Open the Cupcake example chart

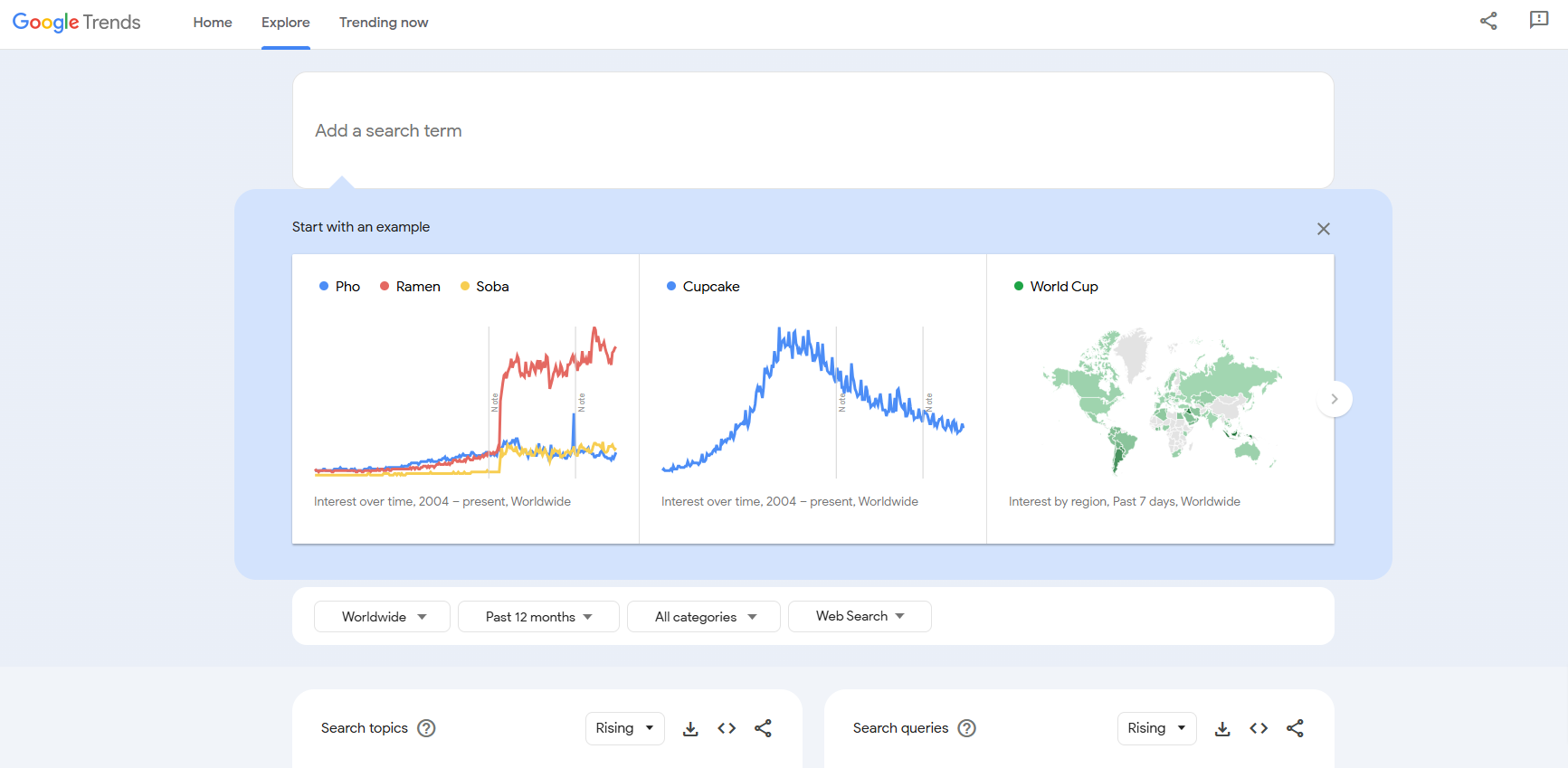tap(813, 399)
